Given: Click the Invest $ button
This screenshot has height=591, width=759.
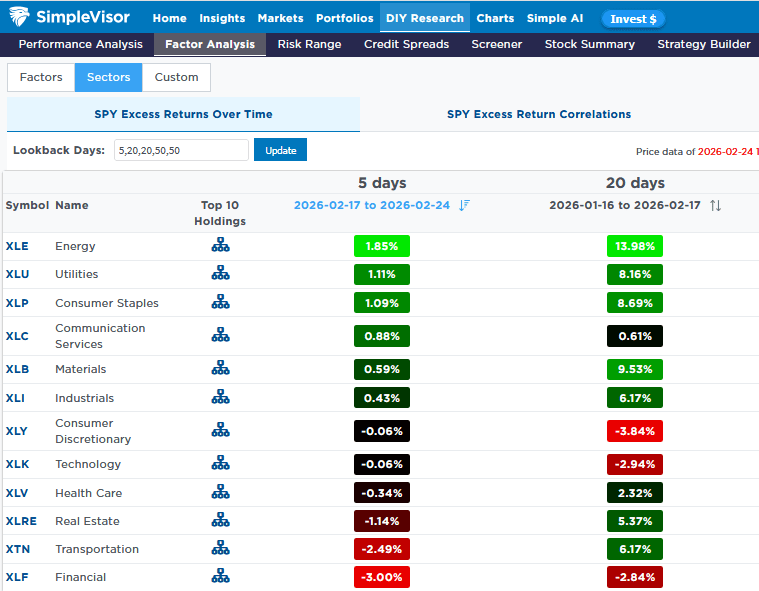Looking at the screenshot, I should pyautogui.click(x=633, y=19).
